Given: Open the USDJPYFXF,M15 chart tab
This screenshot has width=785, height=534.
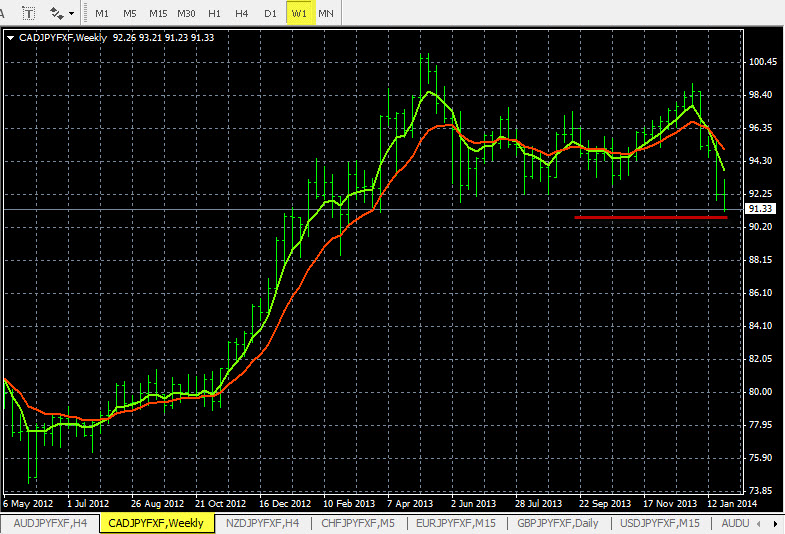Looking at the screenshot, I should 660,523.
